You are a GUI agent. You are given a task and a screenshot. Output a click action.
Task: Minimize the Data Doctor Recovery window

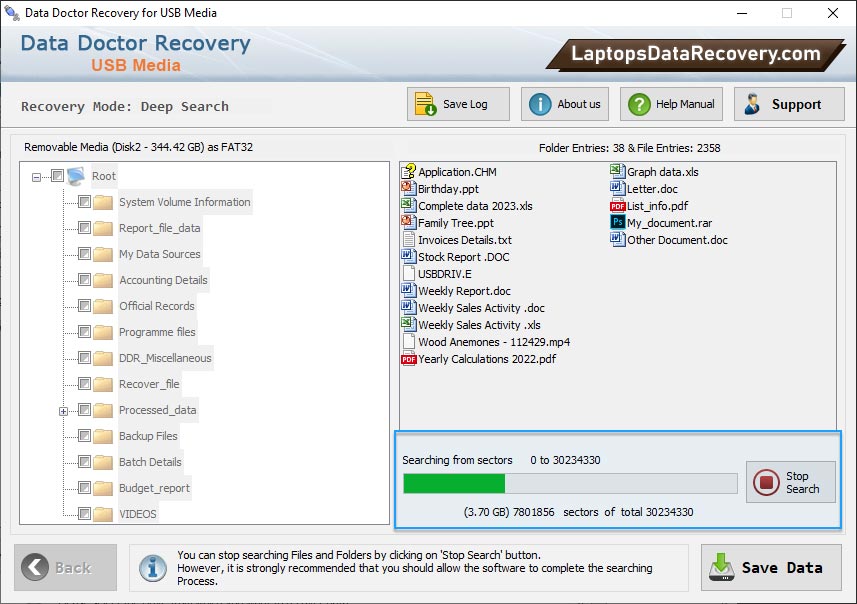click(742, 13)
